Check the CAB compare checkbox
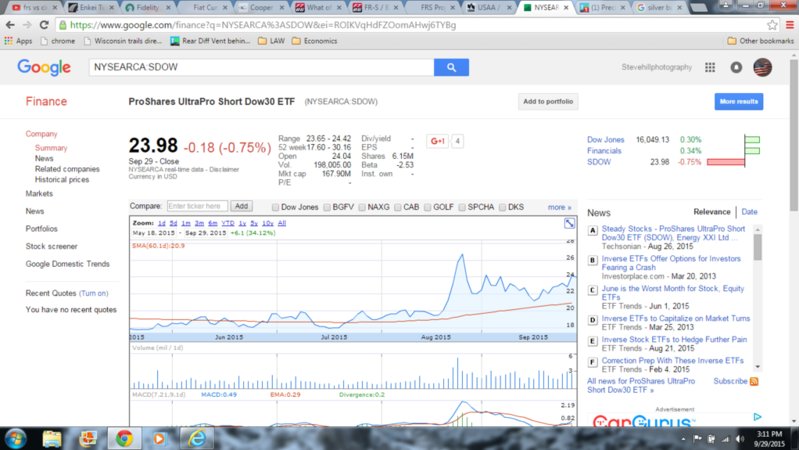This screenshot has height=450, width=799. [397, 207]
